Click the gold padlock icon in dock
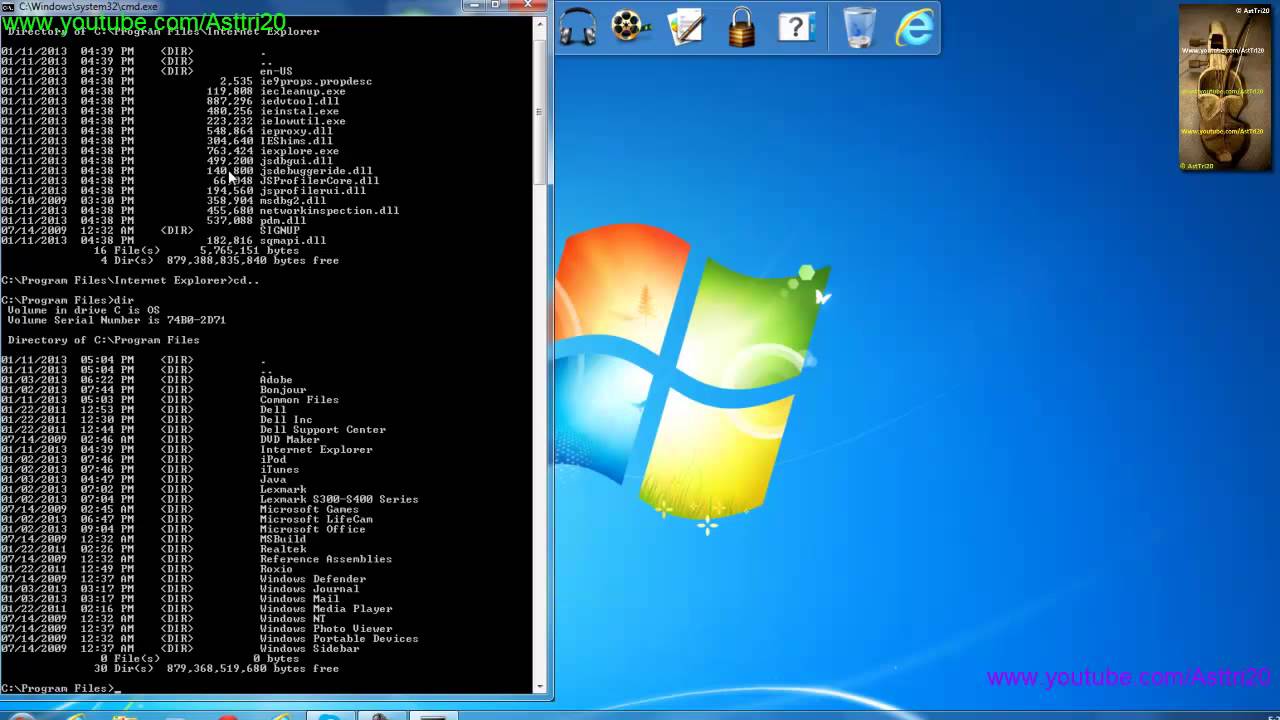This screenshot has width=1280, height=720. tap(741, 27)
